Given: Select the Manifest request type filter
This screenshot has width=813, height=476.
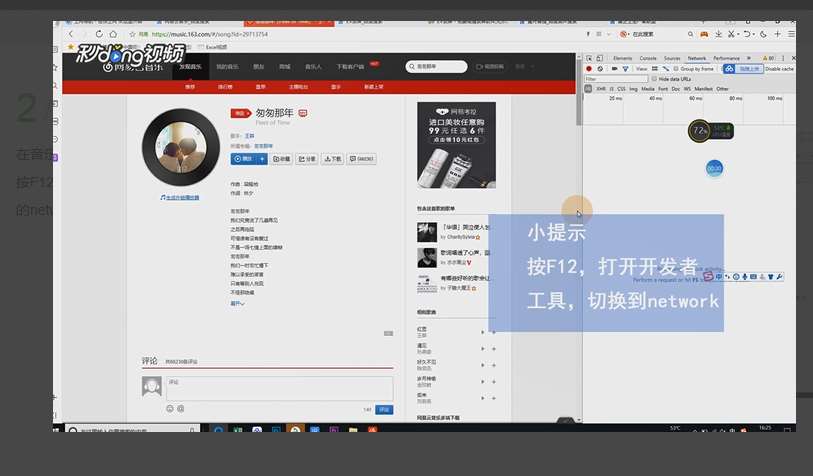Looking at the screenshot, I should coord(703,89).
